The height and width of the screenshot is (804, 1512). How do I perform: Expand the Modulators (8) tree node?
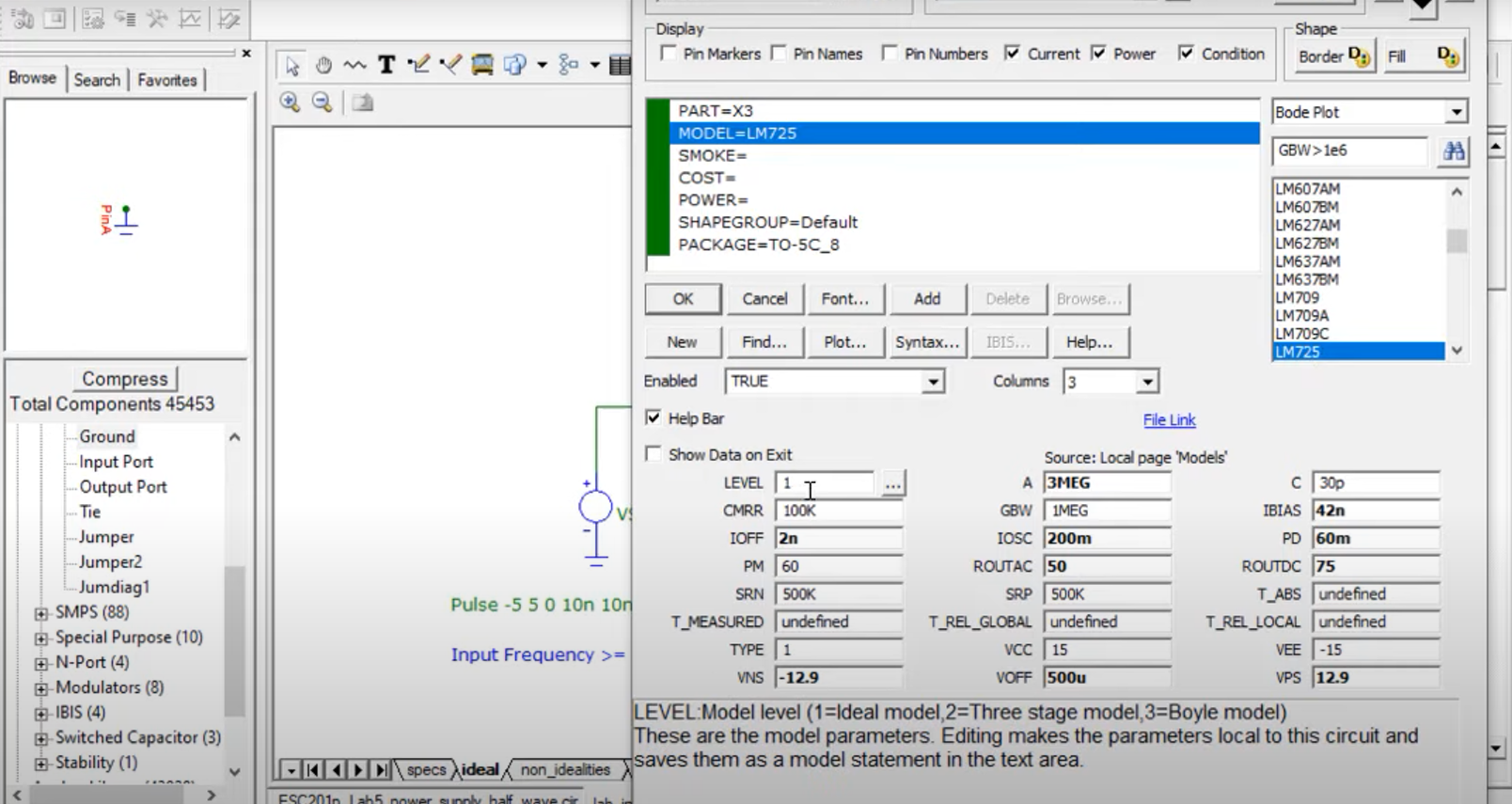pyautogui.click(x=41, y=688)
